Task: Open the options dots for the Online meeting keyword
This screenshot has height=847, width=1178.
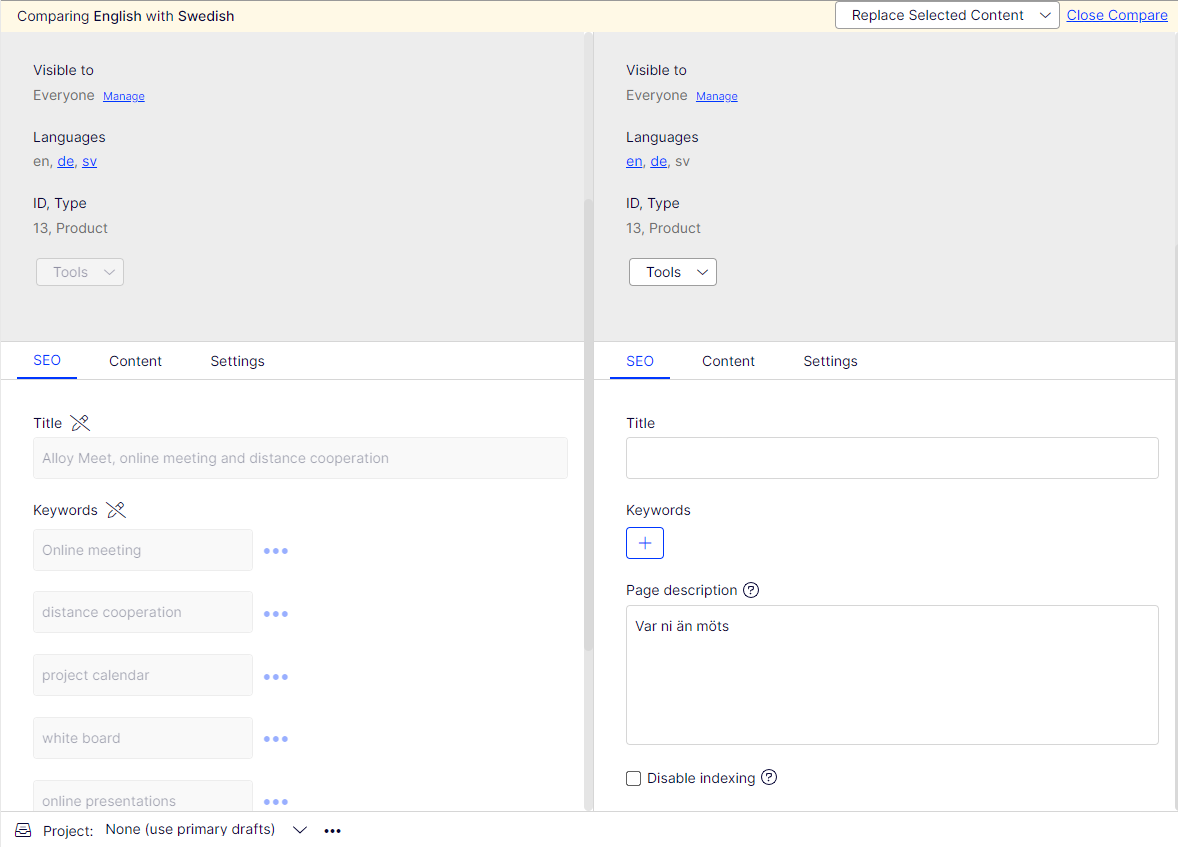Action: [x=276, y=551]
